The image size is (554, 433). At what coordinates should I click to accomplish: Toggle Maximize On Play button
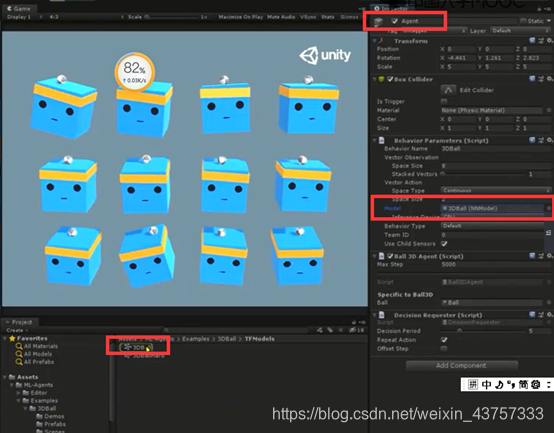[x=241, y=17]
